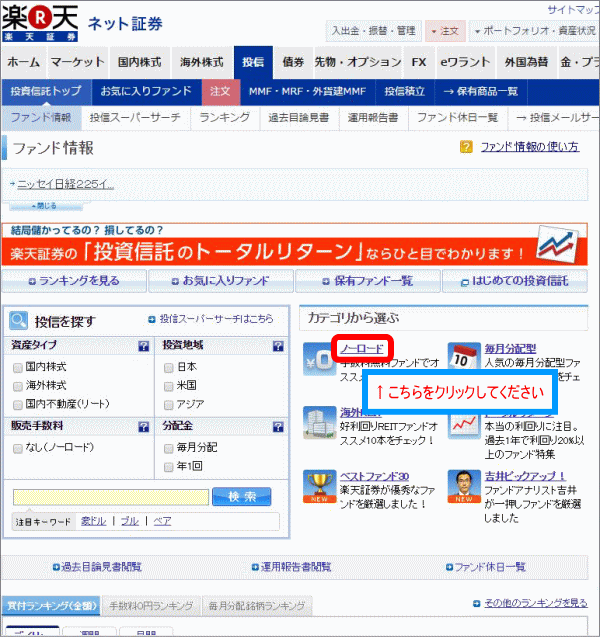The height and width of the screenshot is (637, 600).
Task: Open the マーケット tab
Action: click(78, 62)
